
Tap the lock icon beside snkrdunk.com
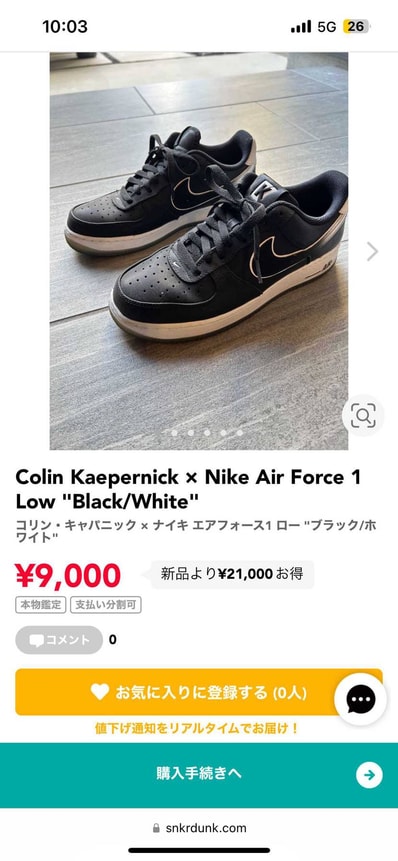(156, 828)
